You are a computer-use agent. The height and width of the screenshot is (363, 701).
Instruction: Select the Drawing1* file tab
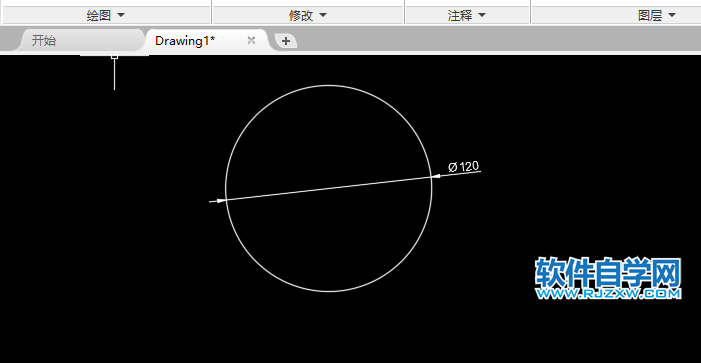(x=185, y=41)
